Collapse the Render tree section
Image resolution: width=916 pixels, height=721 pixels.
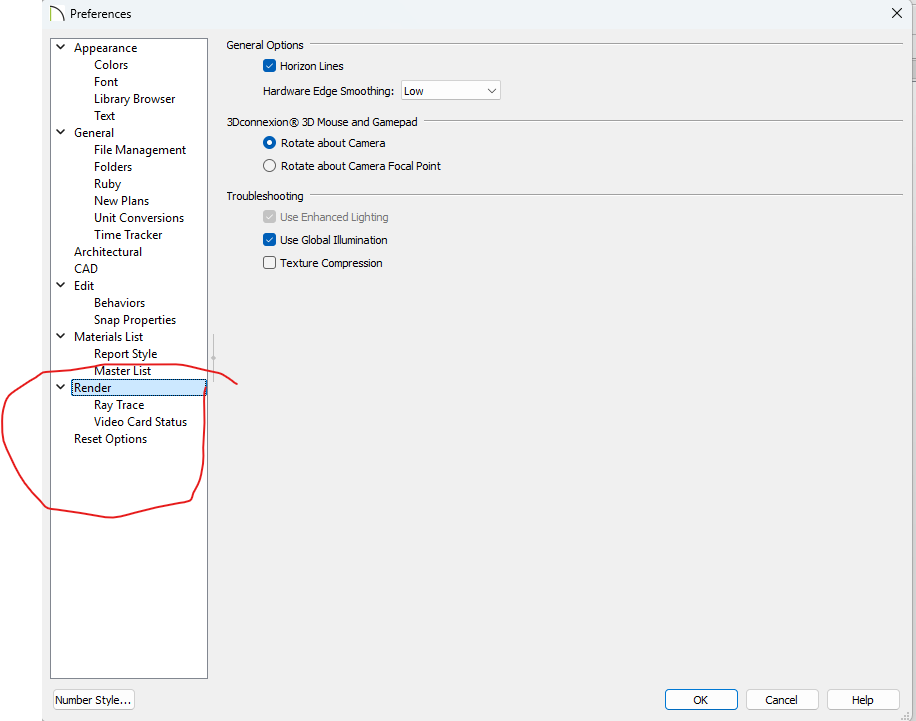tap(61, 388)
